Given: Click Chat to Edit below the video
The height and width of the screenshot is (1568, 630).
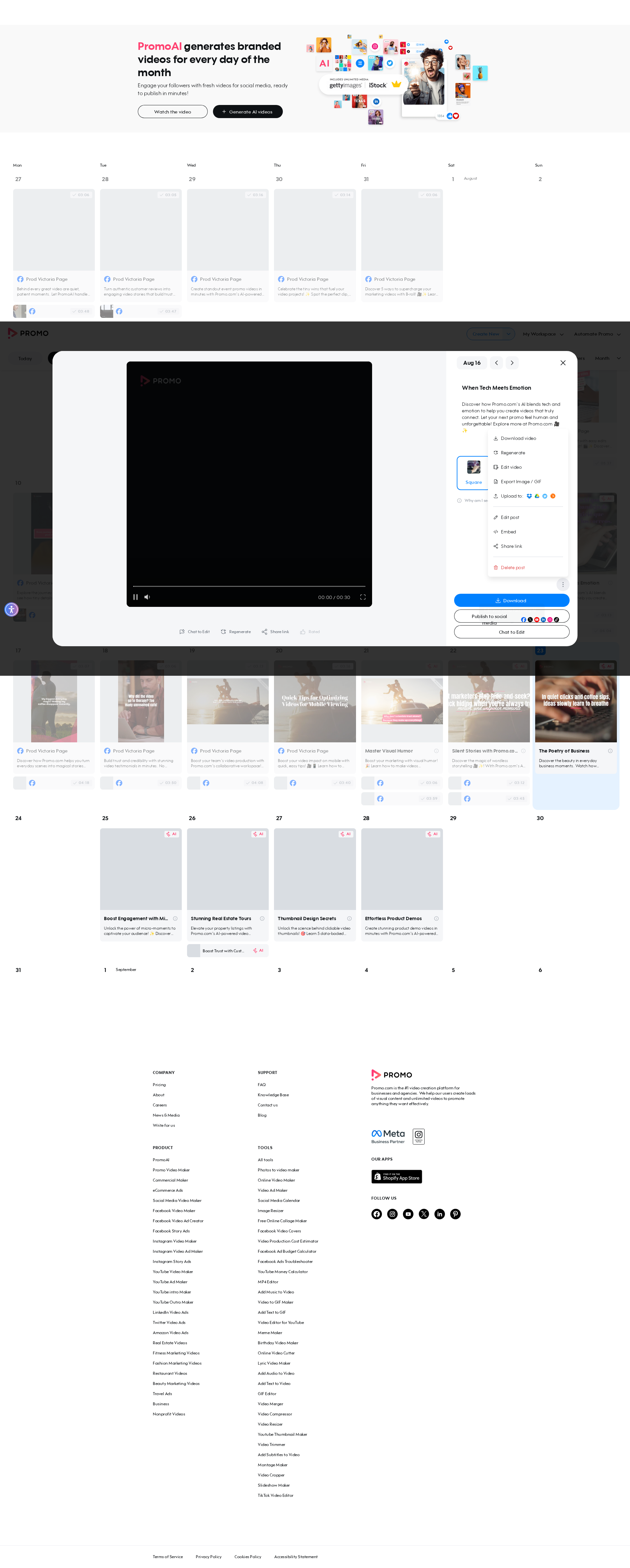Looking at the screenshot, I should tap(194, 632).
